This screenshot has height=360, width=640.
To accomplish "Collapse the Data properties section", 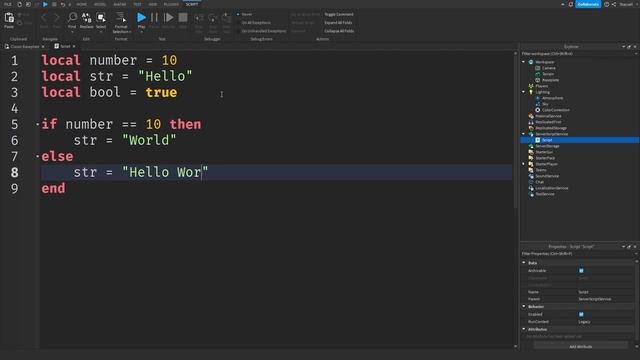I will 524,263.
